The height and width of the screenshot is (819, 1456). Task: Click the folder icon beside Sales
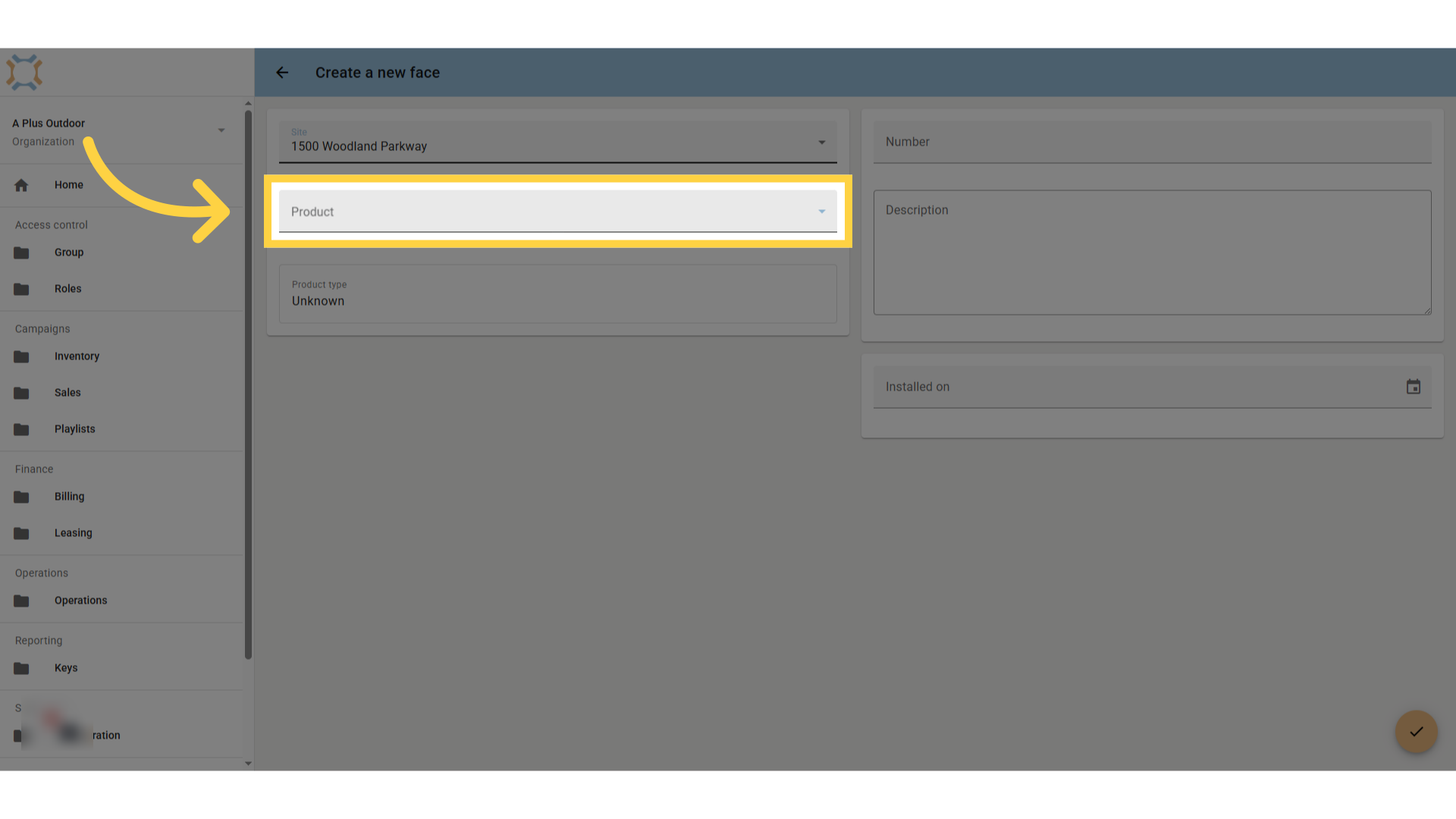21,393
